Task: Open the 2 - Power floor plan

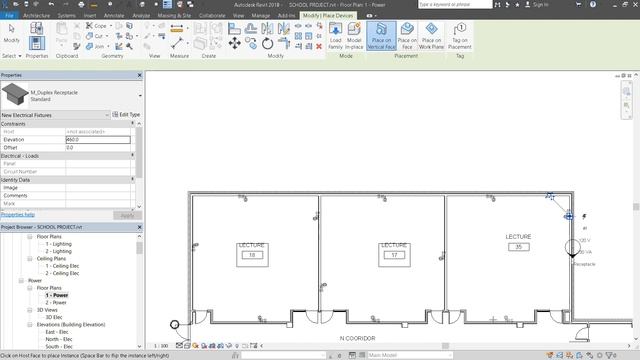Action: [56, 303]
